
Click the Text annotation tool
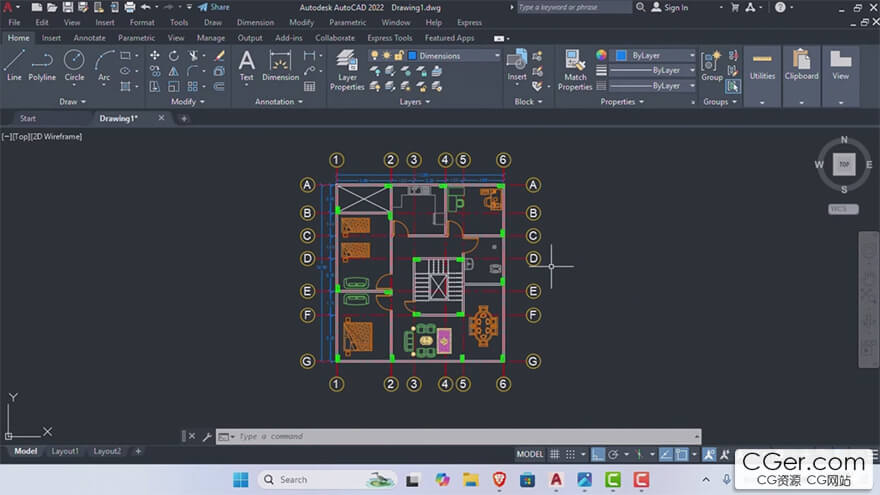tap(246, 65)
